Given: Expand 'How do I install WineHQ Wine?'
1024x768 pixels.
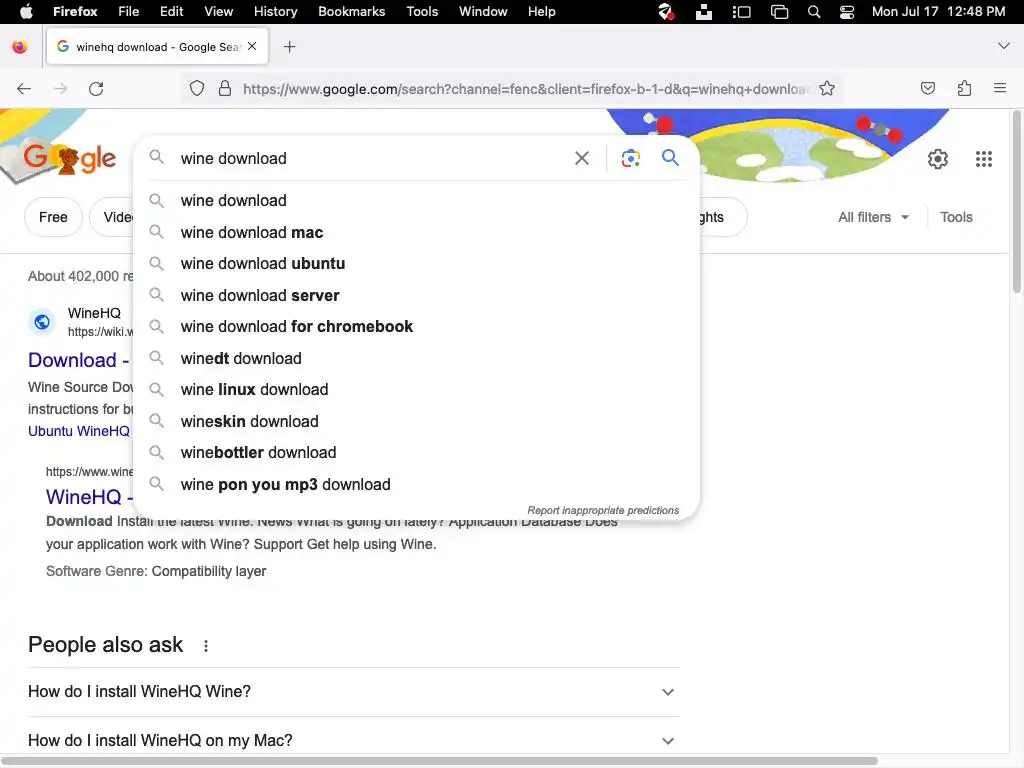Looking at the screenshot, I should pos(353,692).
